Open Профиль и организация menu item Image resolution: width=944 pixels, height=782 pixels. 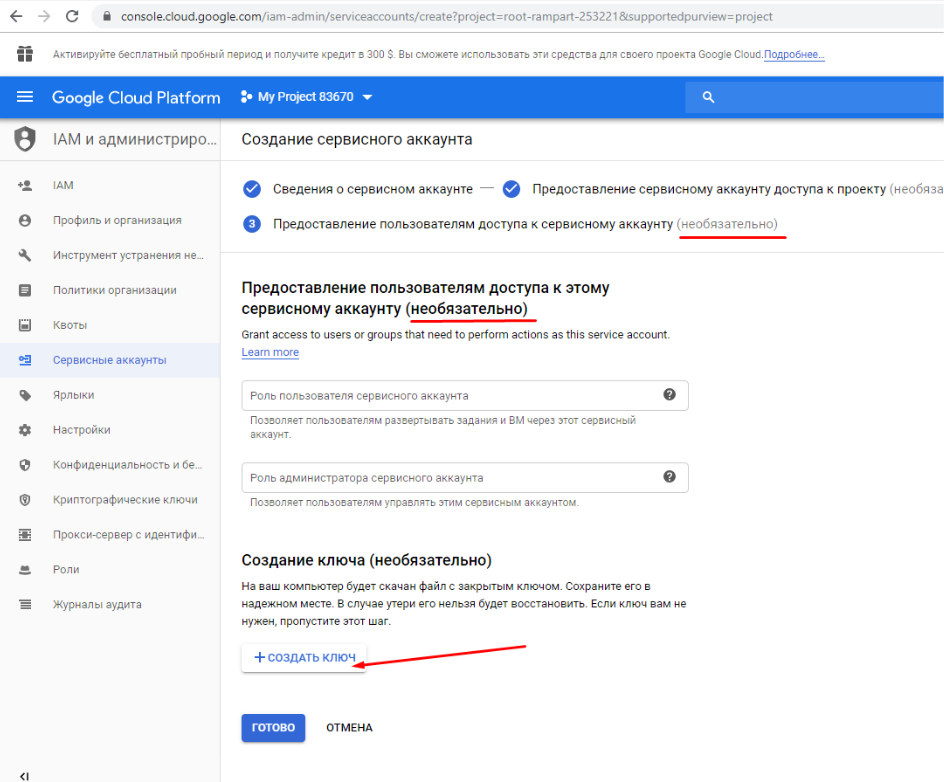point(110,220)
